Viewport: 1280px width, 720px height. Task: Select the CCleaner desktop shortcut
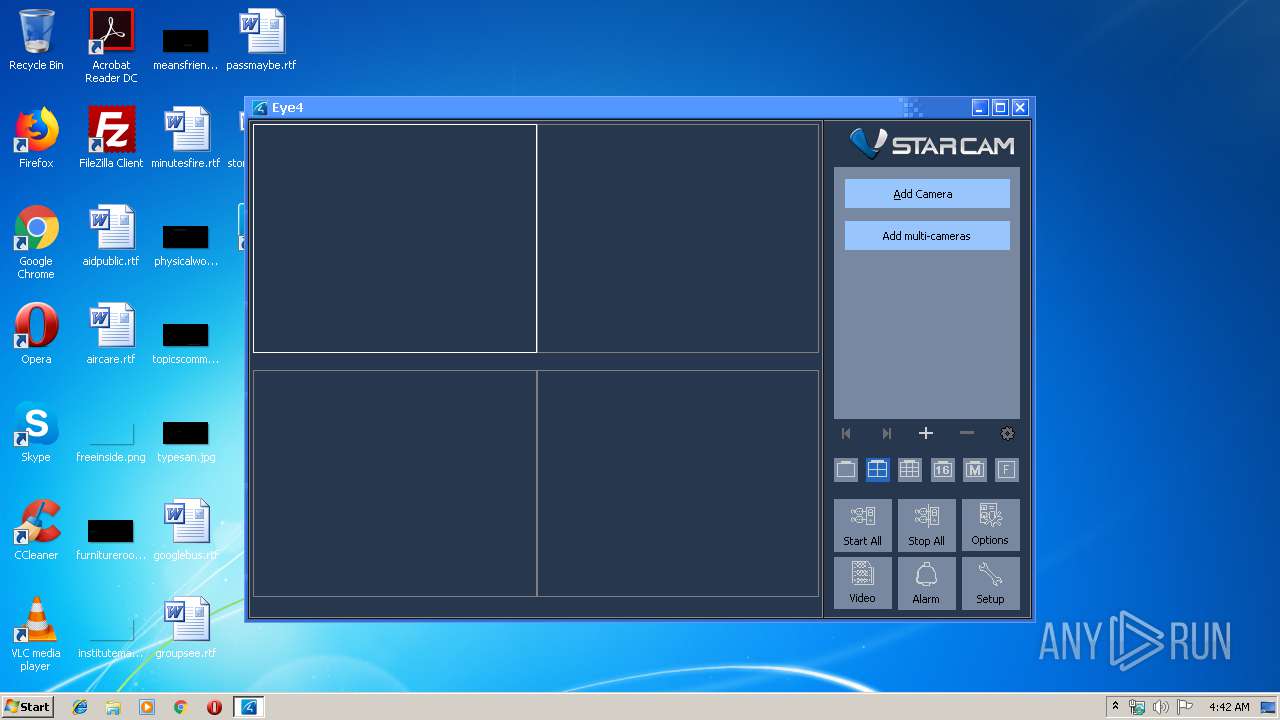(36, 530)
